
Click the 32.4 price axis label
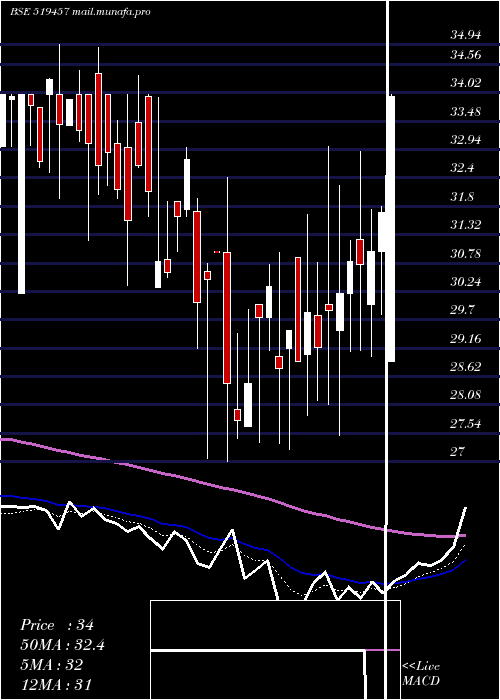(x=462, y=168)
